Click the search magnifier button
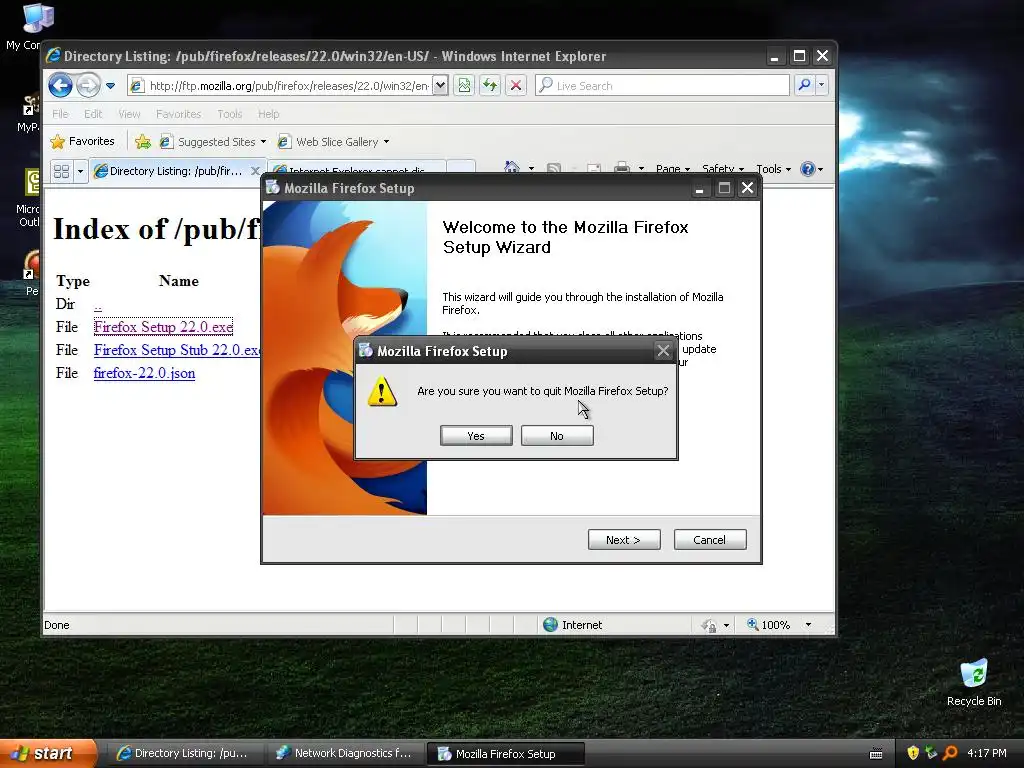The image size is (1024, 768). click(805, 85)
